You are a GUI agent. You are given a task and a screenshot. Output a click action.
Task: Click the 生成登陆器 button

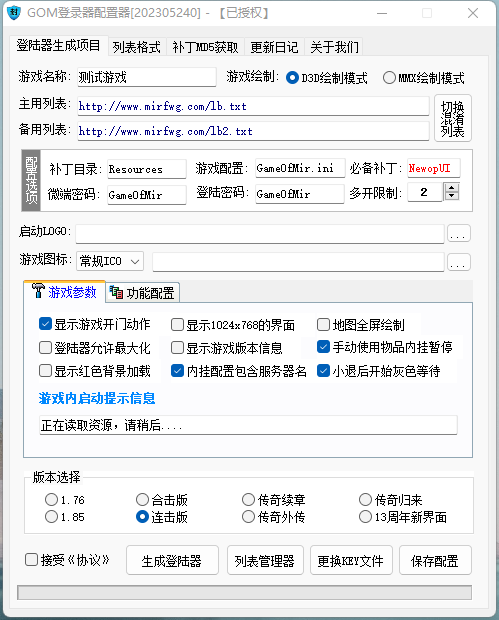tap(172, 560)
